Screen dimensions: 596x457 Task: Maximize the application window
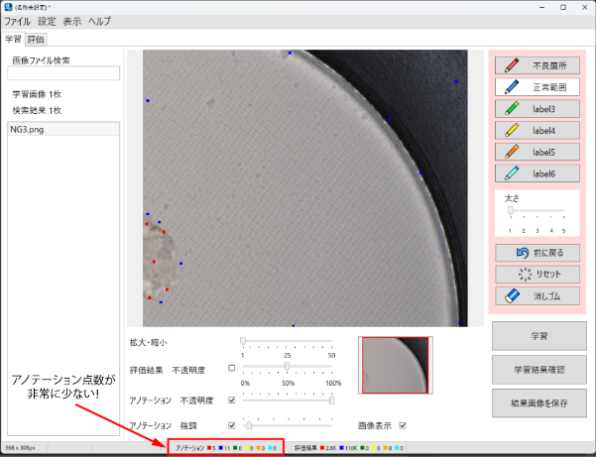point(563,7)
